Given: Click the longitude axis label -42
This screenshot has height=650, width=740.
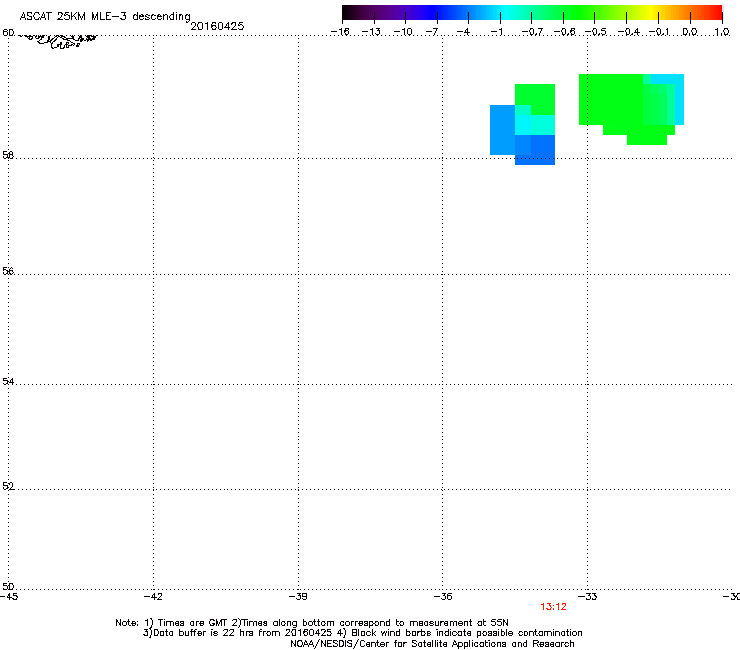Looking at the screenshot, I should click(x=153, y=597).
